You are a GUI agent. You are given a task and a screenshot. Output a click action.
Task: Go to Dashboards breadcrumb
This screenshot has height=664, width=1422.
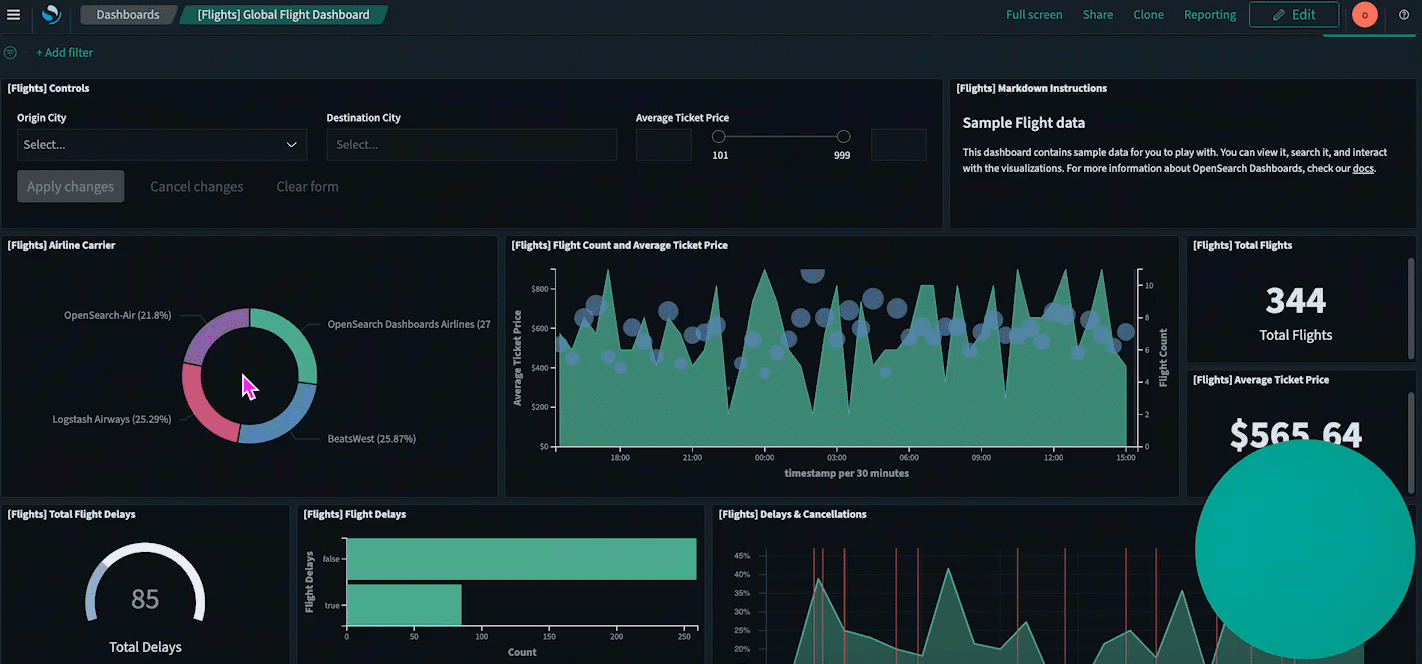127,15
